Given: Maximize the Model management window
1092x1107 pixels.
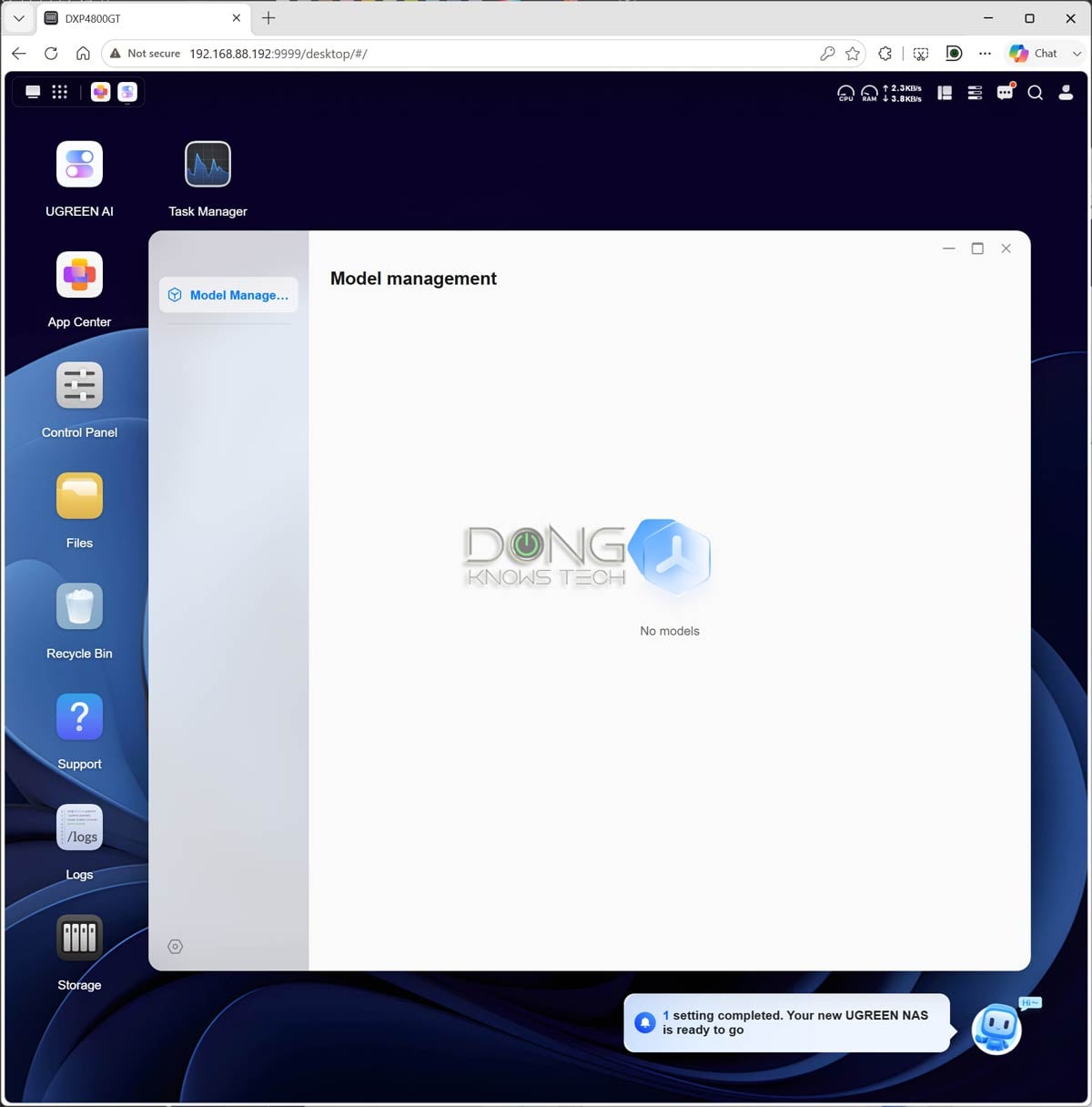Looking at the screenshot, I should click(x=977, y=249).
